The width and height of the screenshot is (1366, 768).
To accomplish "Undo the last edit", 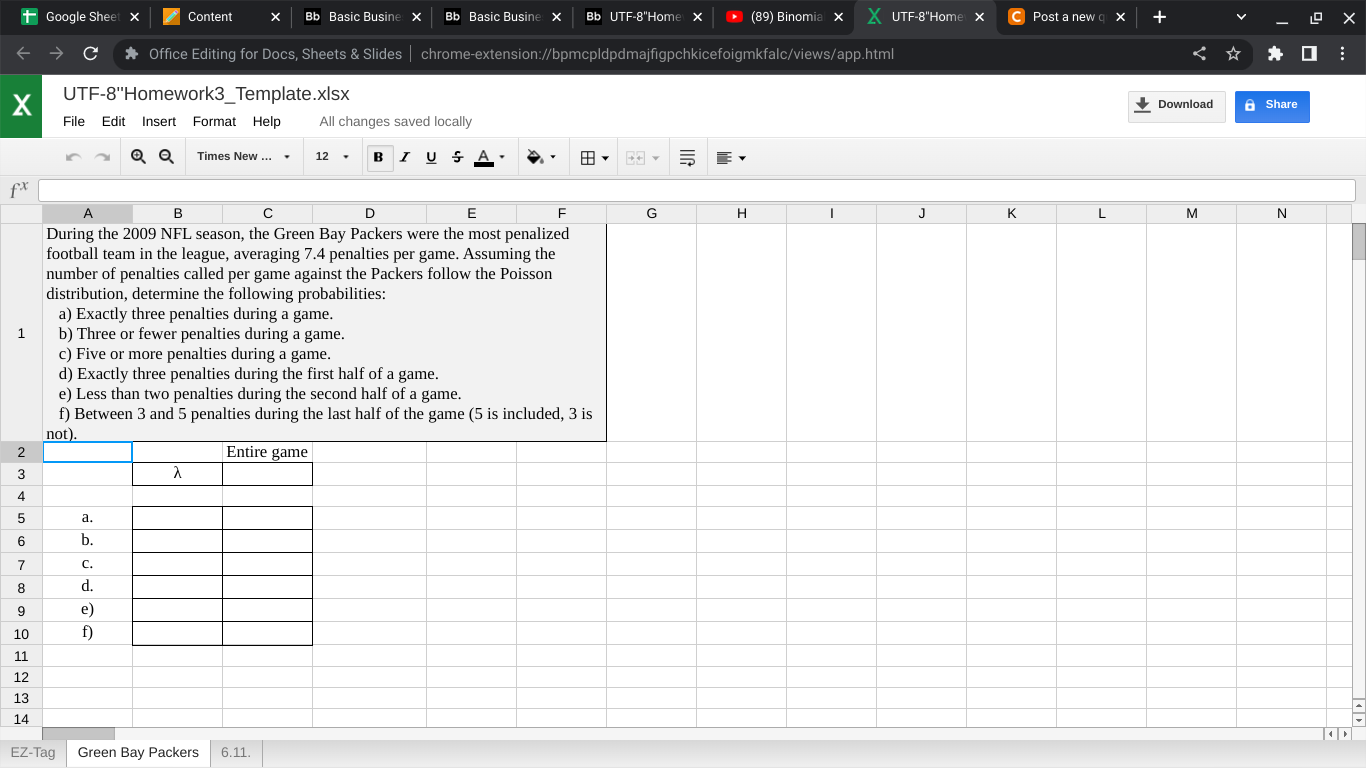I will tap(73, 157).
